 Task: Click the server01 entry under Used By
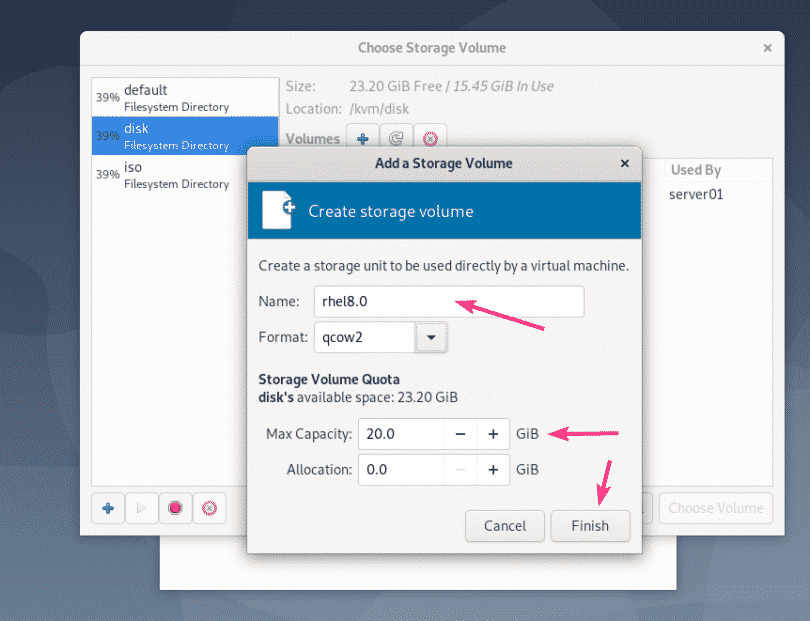pos(695,194)
